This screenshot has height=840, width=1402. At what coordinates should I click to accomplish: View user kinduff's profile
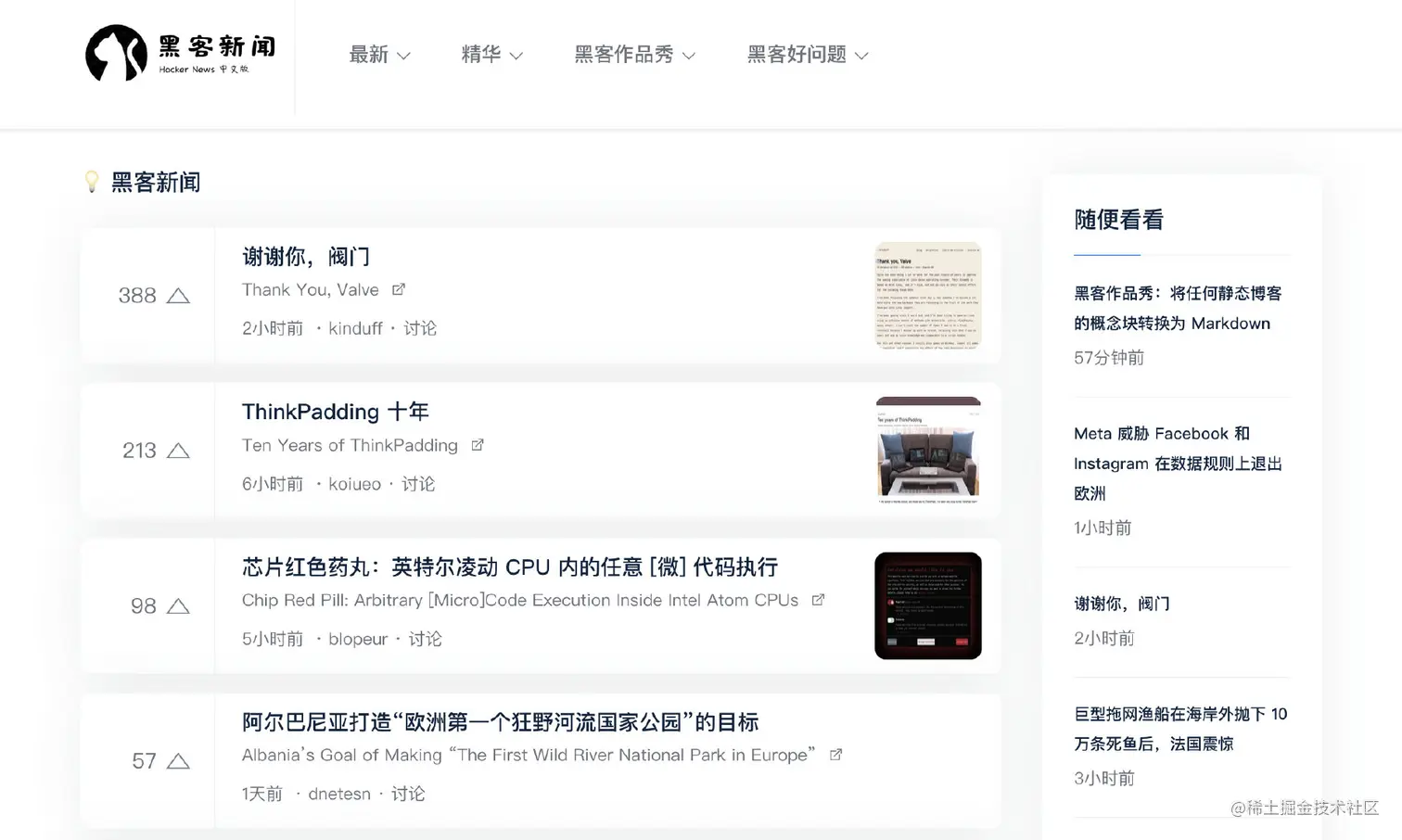tap(355, 328)
